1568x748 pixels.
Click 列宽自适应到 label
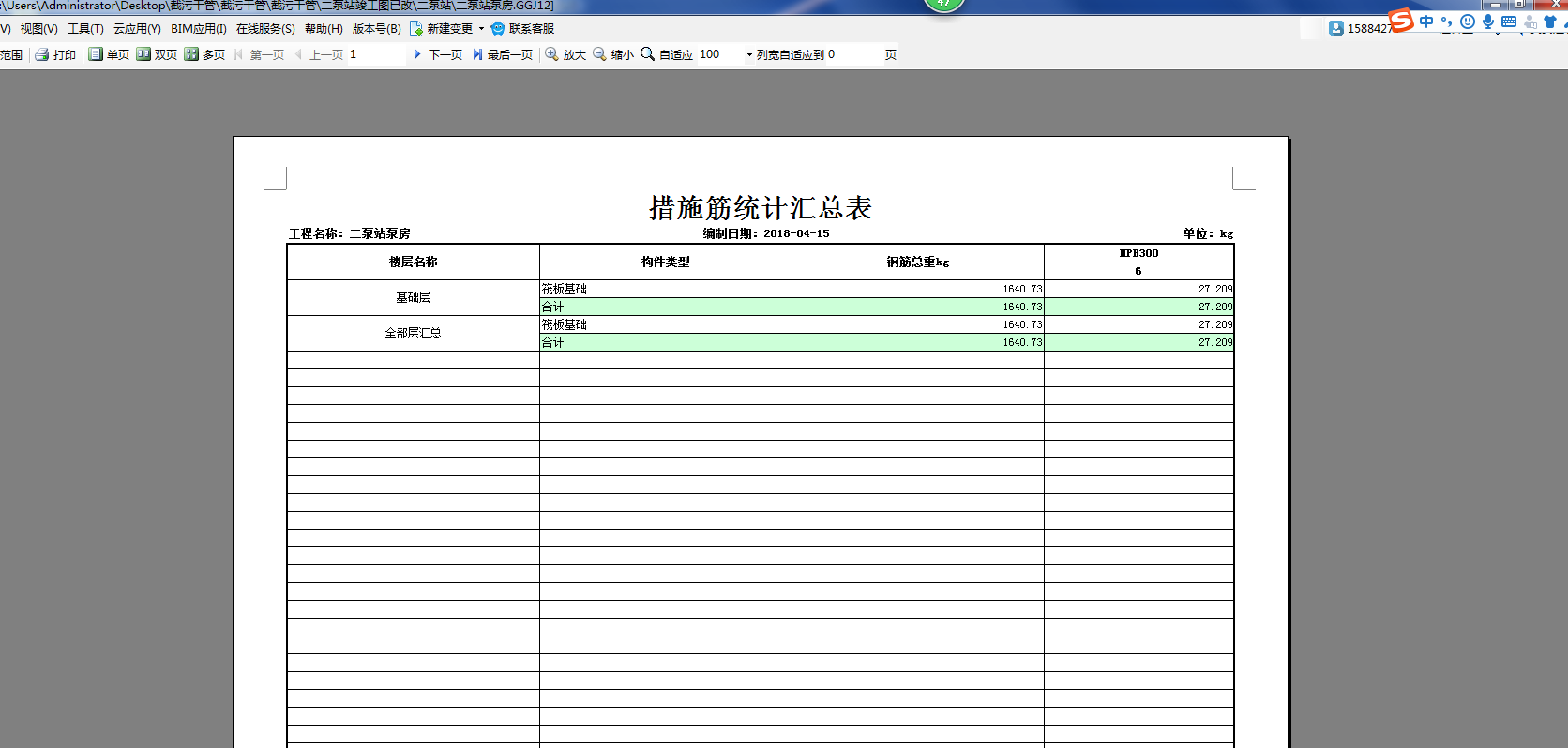tap(791, 54)
